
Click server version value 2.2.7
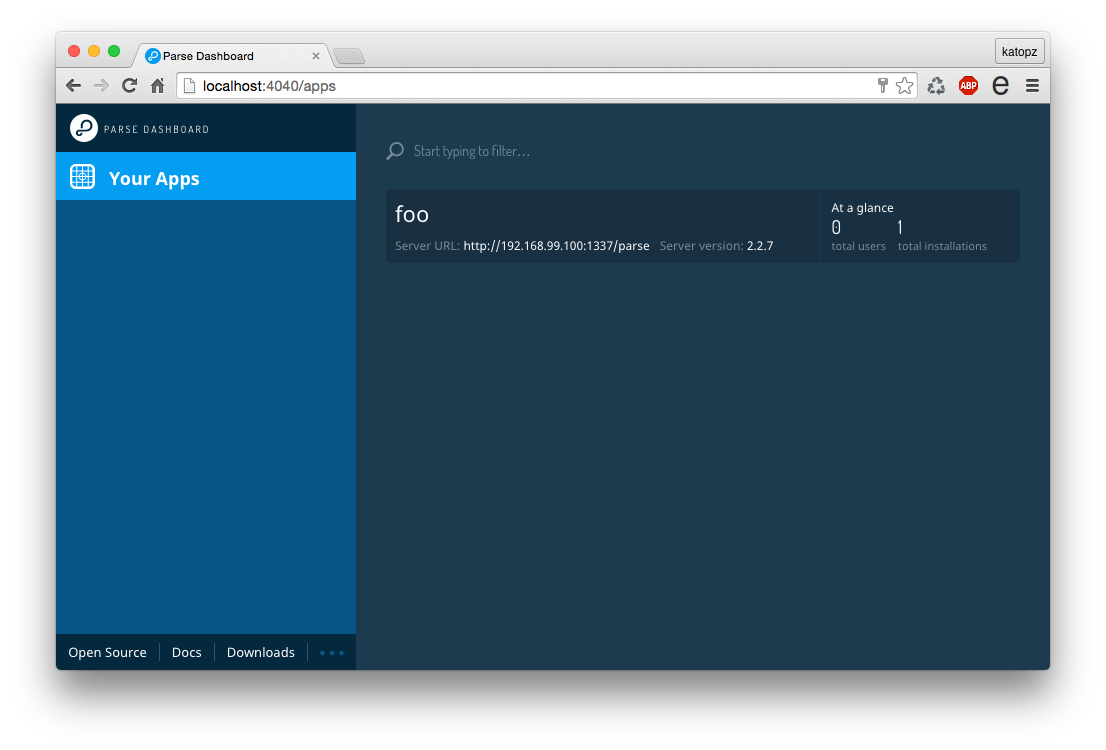(760, 246)
